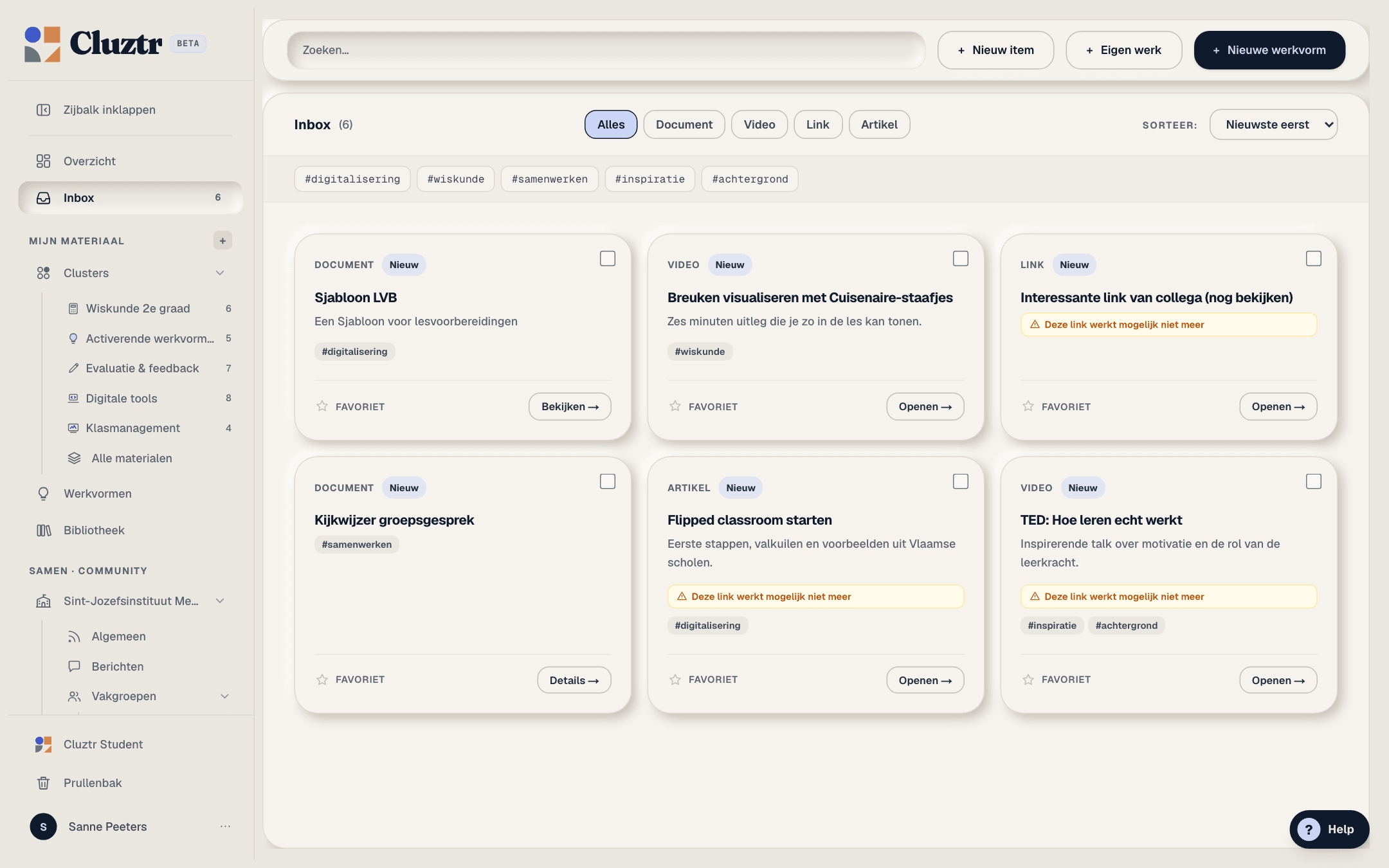Open Wiskunde 2e graad cluster
This screenshot has width=1389, height=868.
138,309
